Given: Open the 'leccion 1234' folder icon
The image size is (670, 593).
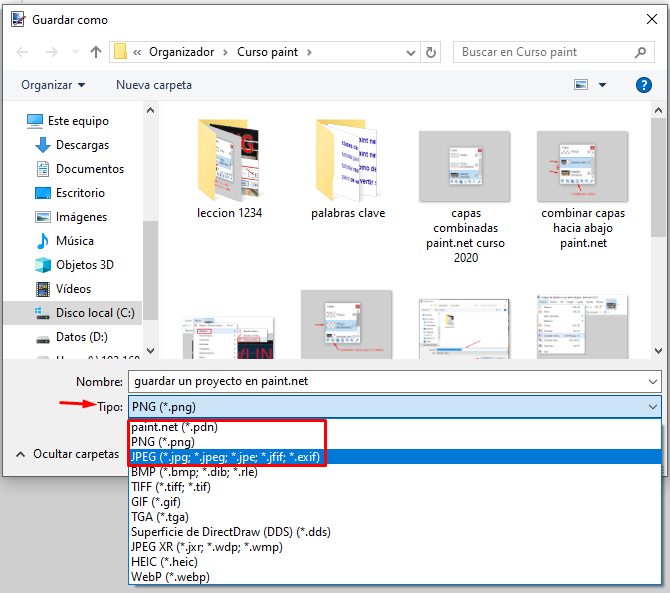Looking at the screenshot, I should (230, 162).
